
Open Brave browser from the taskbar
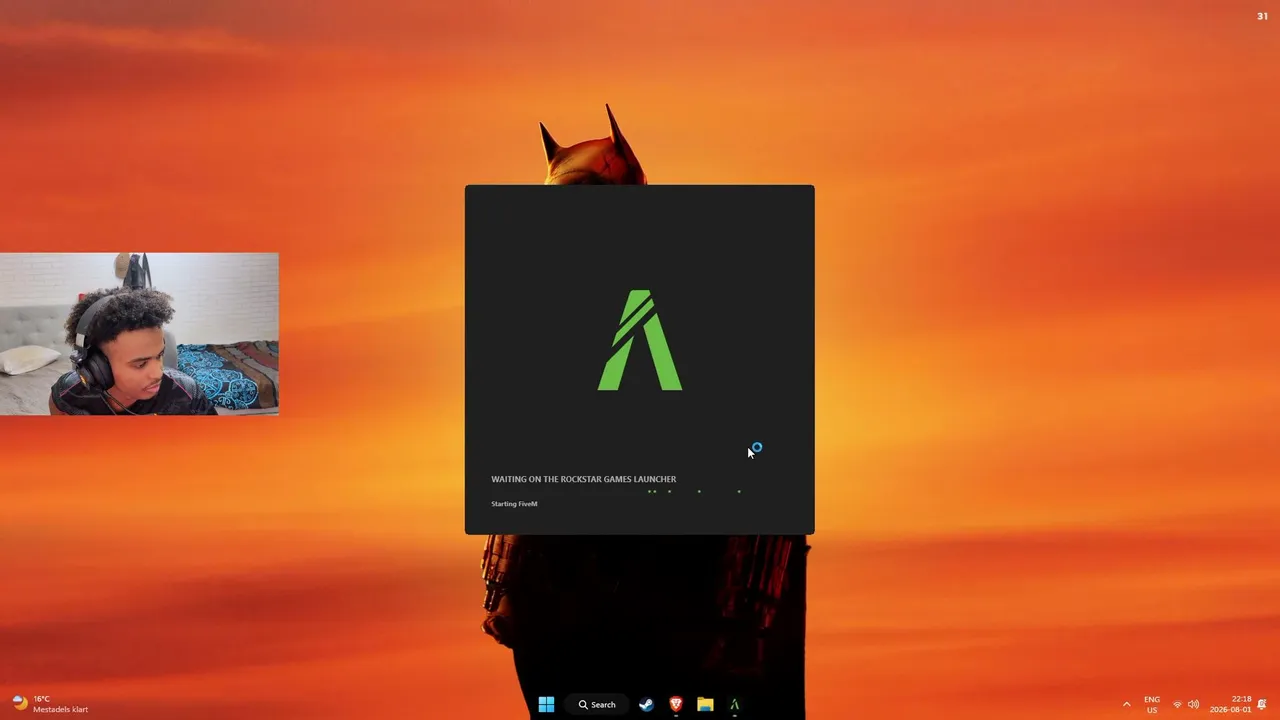(x=676, y=705)
